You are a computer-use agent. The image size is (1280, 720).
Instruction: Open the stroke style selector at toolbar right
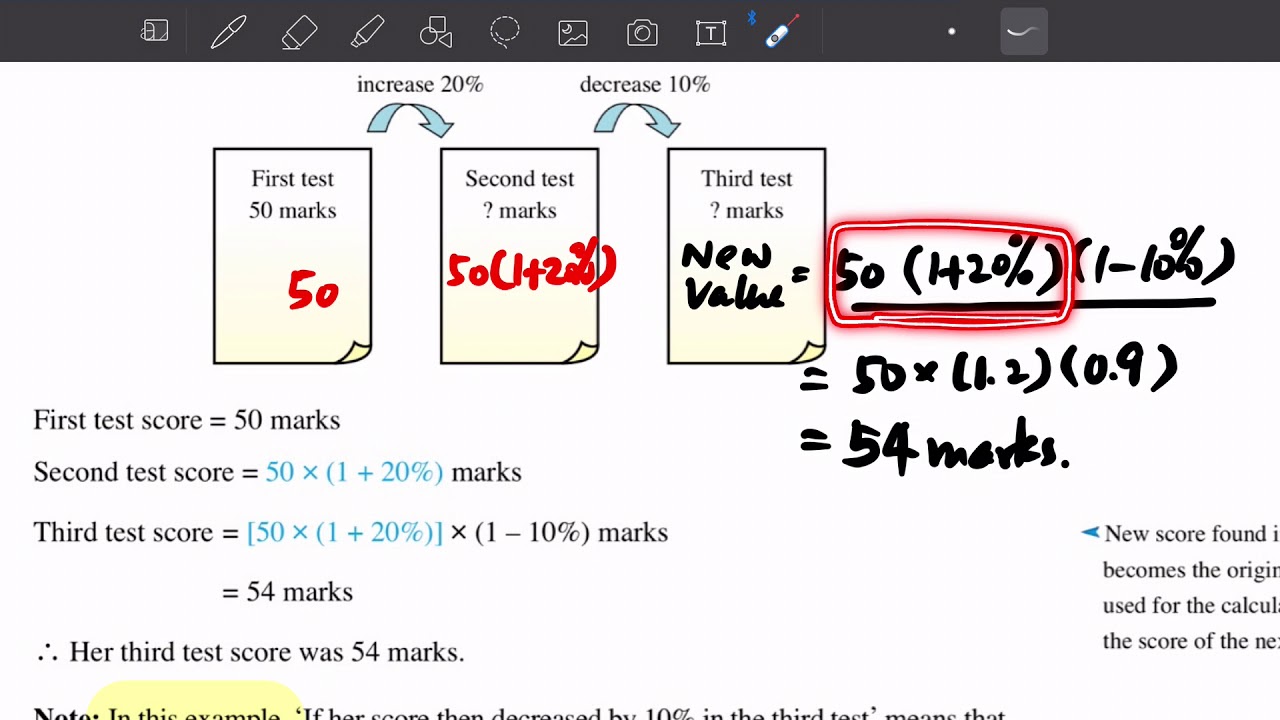coord(1022,31)
